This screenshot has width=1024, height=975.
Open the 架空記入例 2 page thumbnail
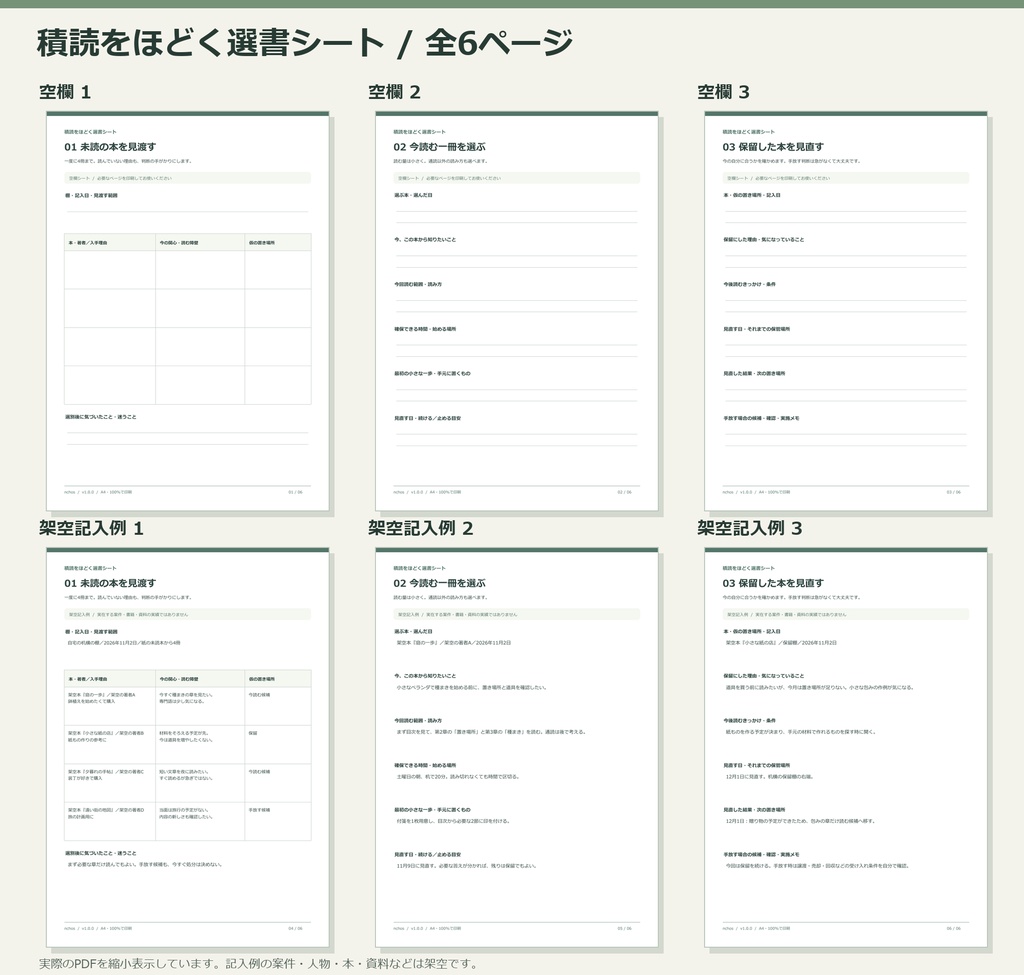coord(517,747)
